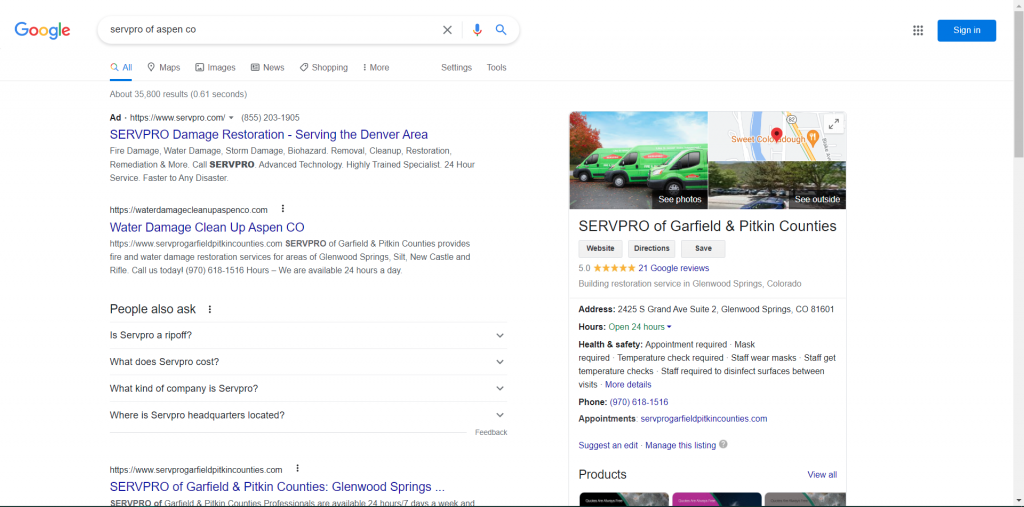Expand the map with the fullscreen icon

click(x=833, y=124)
